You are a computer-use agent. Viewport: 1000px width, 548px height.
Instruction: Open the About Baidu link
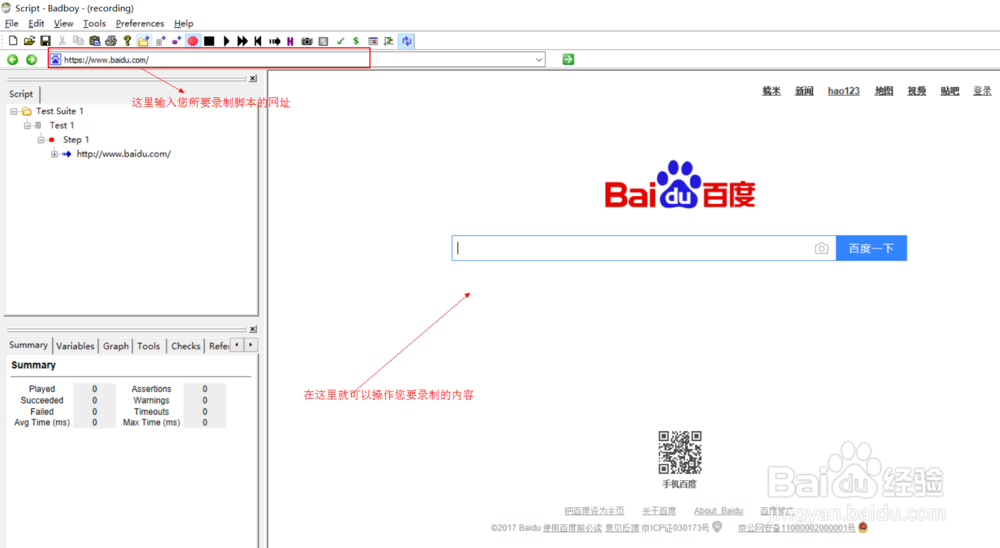(718, 511)
